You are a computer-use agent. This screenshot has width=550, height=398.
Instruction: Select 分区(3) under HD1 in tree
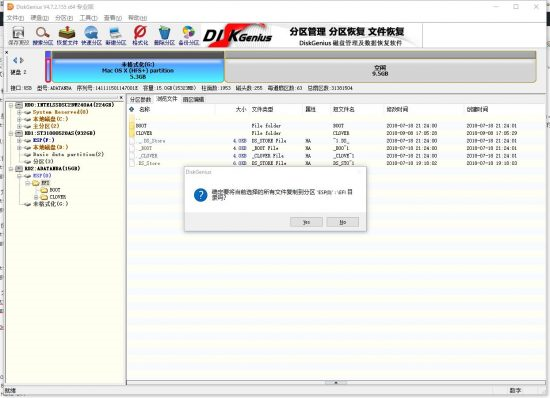[x=43, y=161]
